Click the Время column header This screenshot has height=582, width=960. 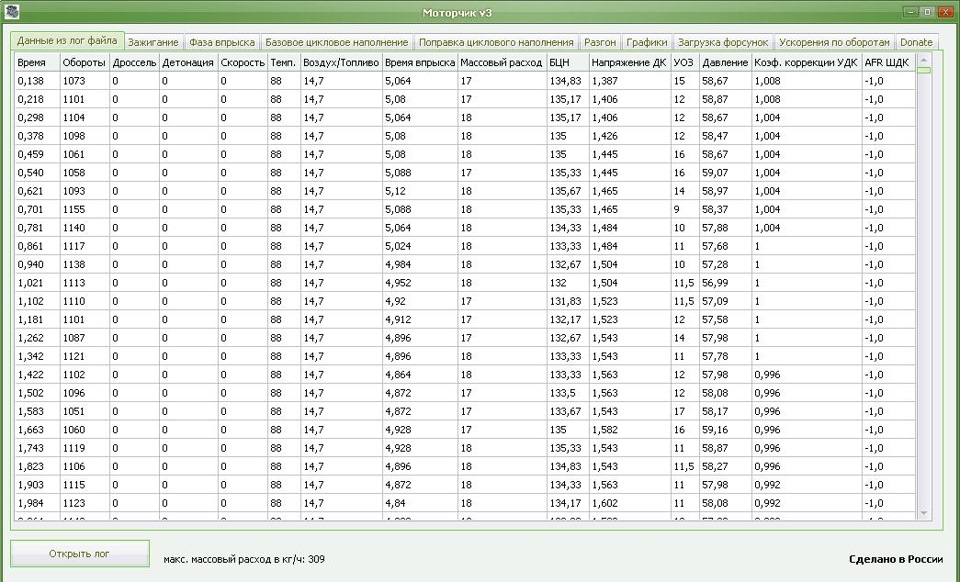(x=37, y=62)
